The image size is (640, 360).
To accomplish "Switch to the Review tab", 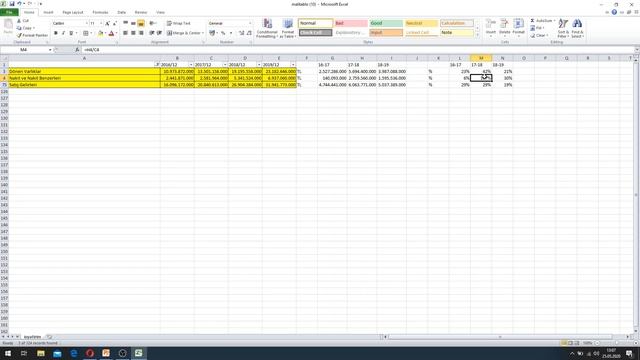I will [141, 13].
